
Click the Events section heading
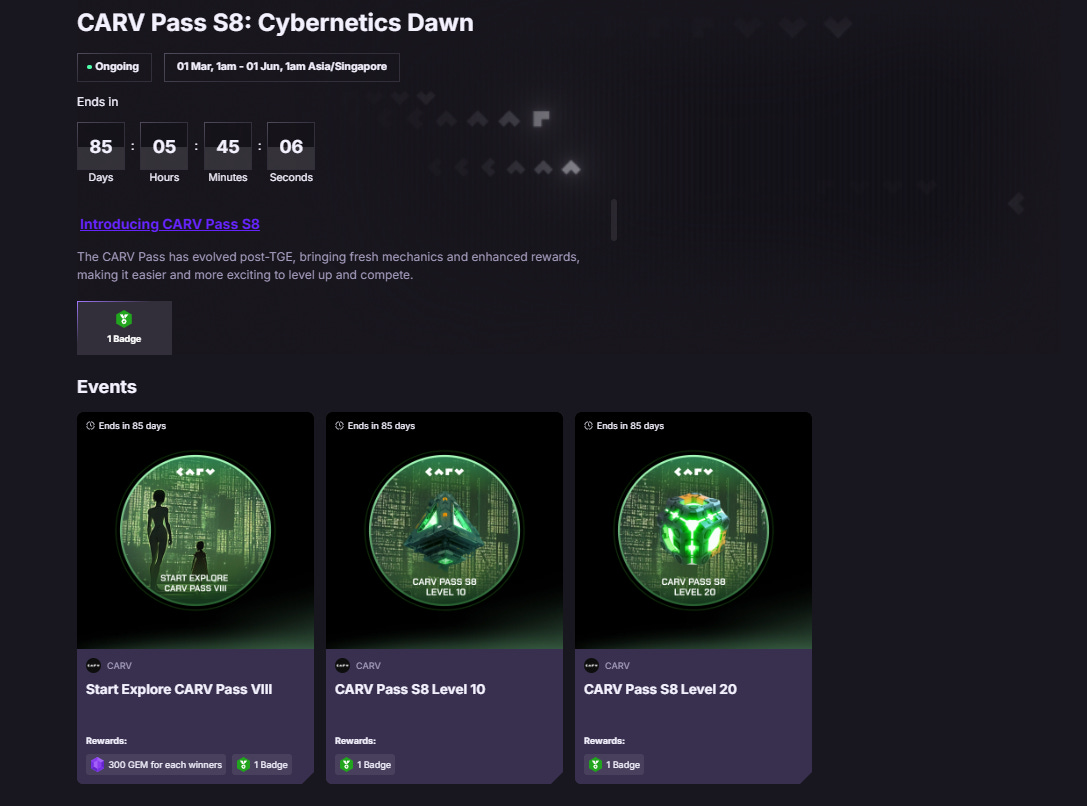107,387
